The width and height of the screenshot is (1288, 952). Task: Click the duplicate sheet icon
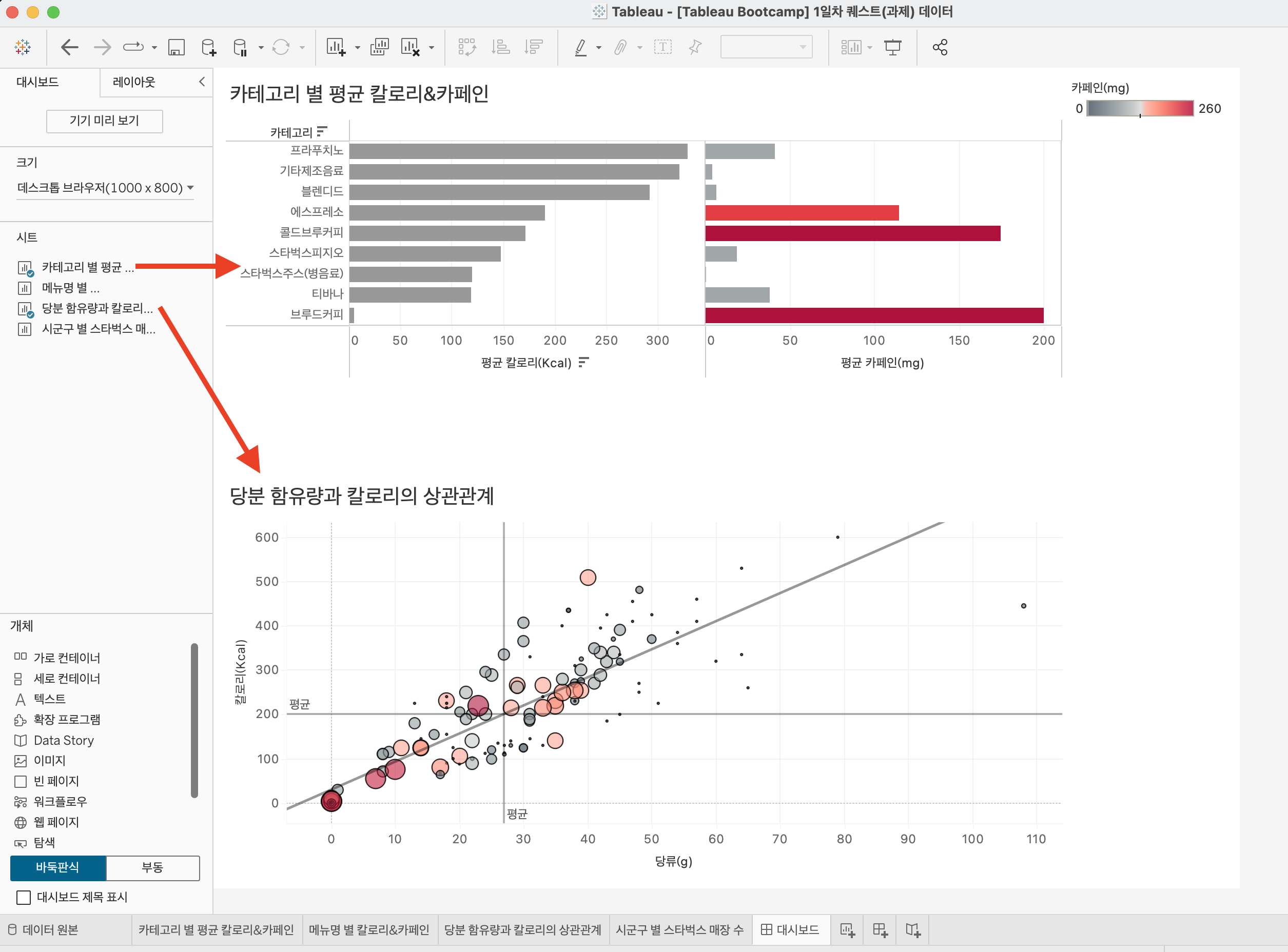tap(379, 47)
